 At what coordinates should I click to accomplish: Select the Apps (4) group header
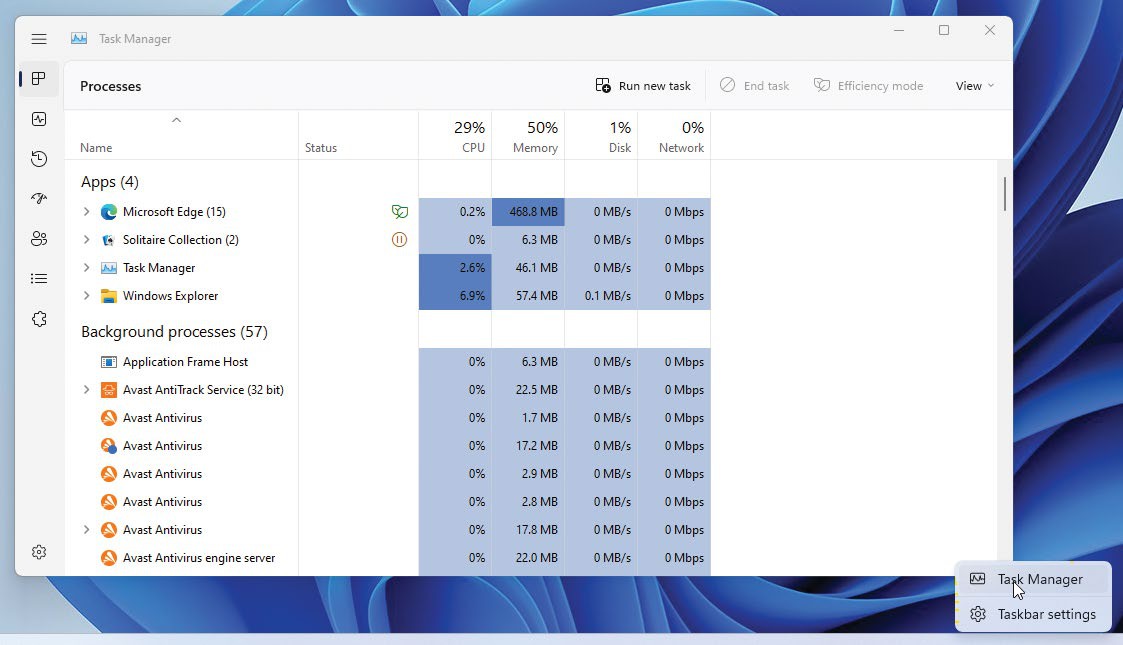pos(110,182)
